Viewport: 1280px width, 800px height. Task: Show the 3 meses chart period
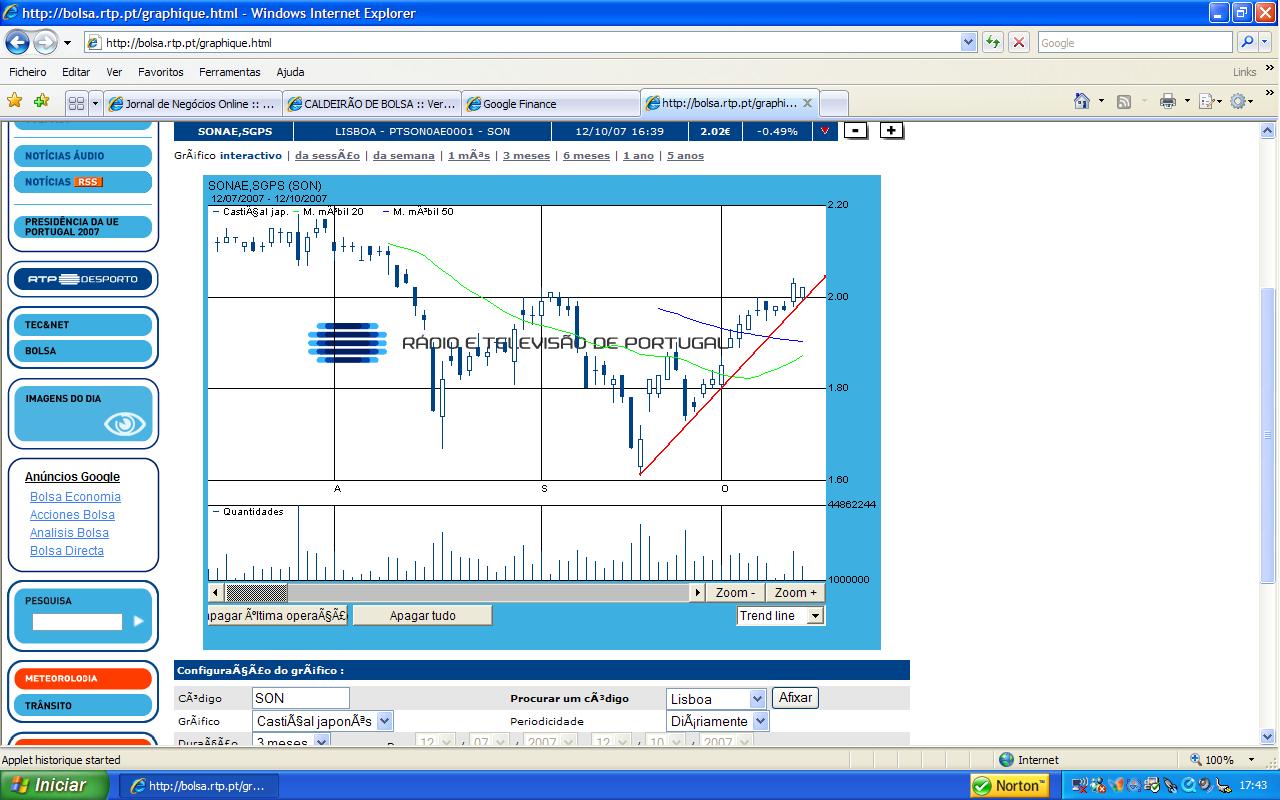point(526,156)
